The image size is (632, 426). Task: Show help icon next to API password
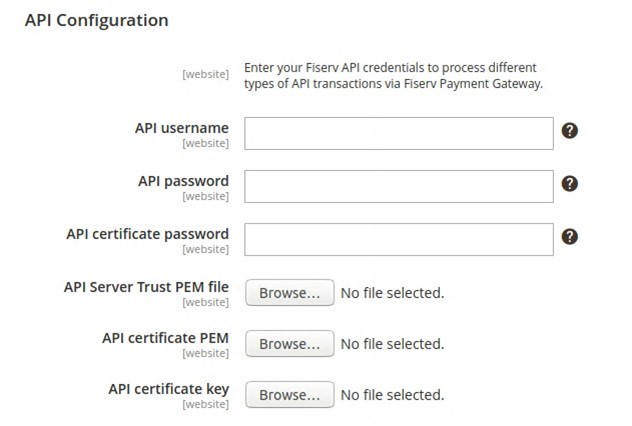coord(570,184)
